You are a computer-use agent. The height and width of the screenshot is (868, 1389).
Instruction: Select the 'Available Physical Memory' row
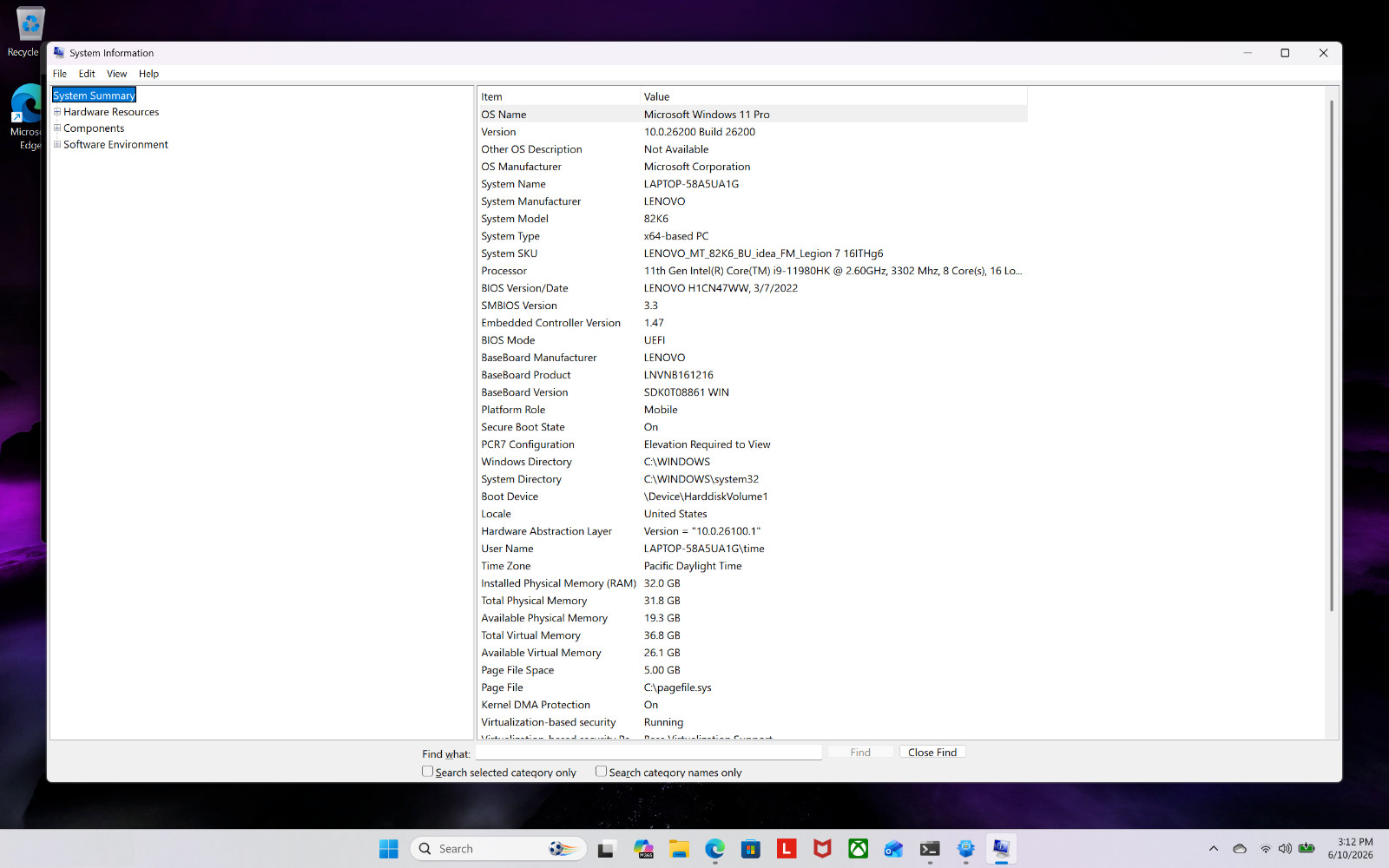[x=752, y=618]
